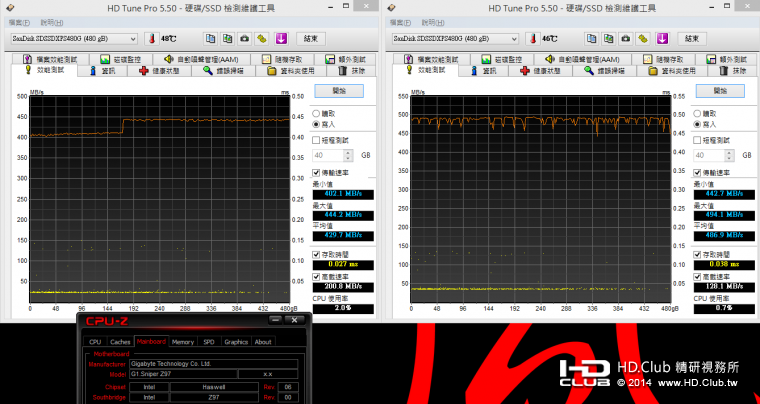Enable short stroke checkbox in right HD Tune window

(x=697, y=140)
